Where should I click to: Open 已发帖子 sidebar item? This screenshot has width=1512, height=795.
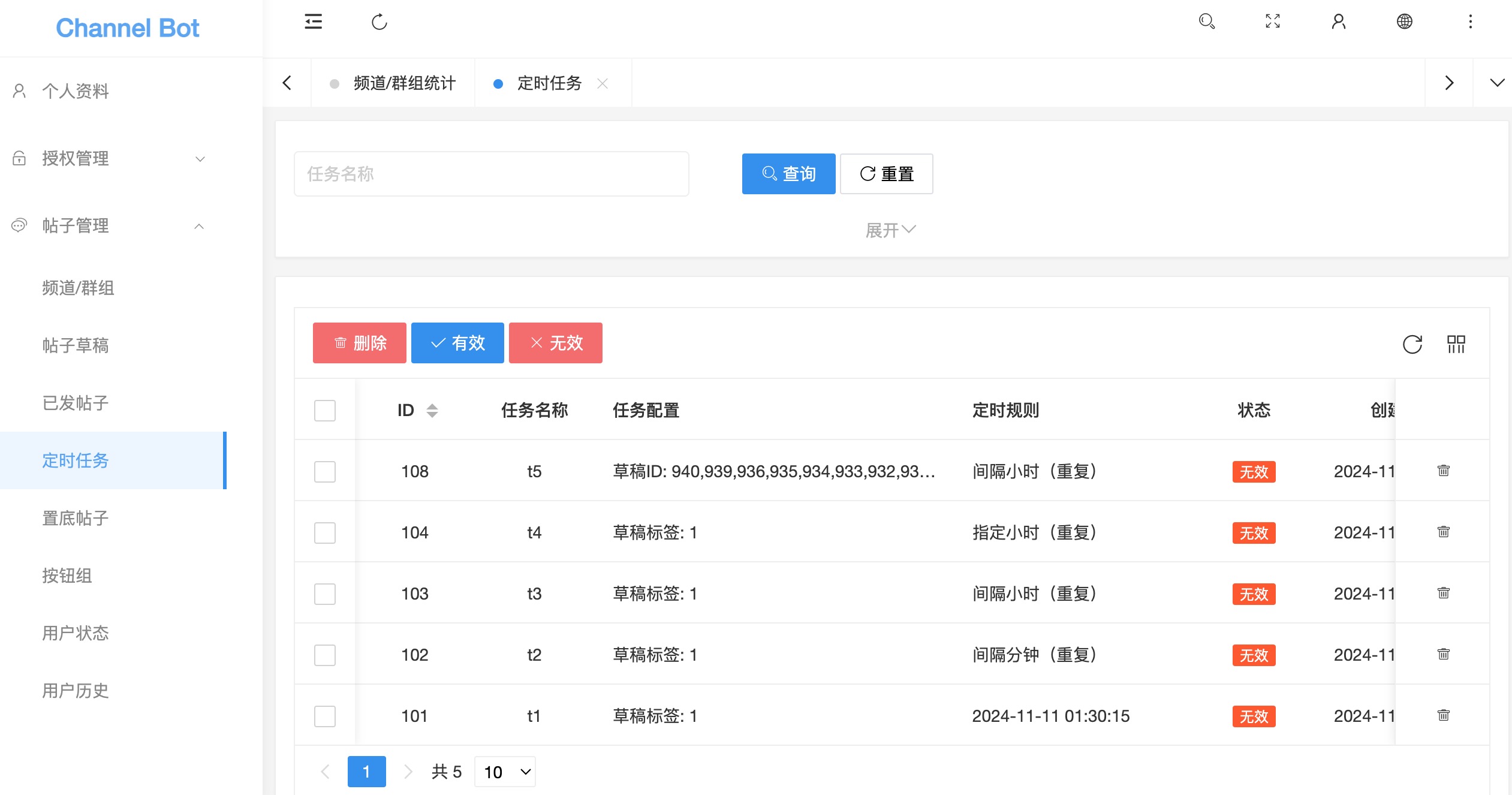coord(113,403)
